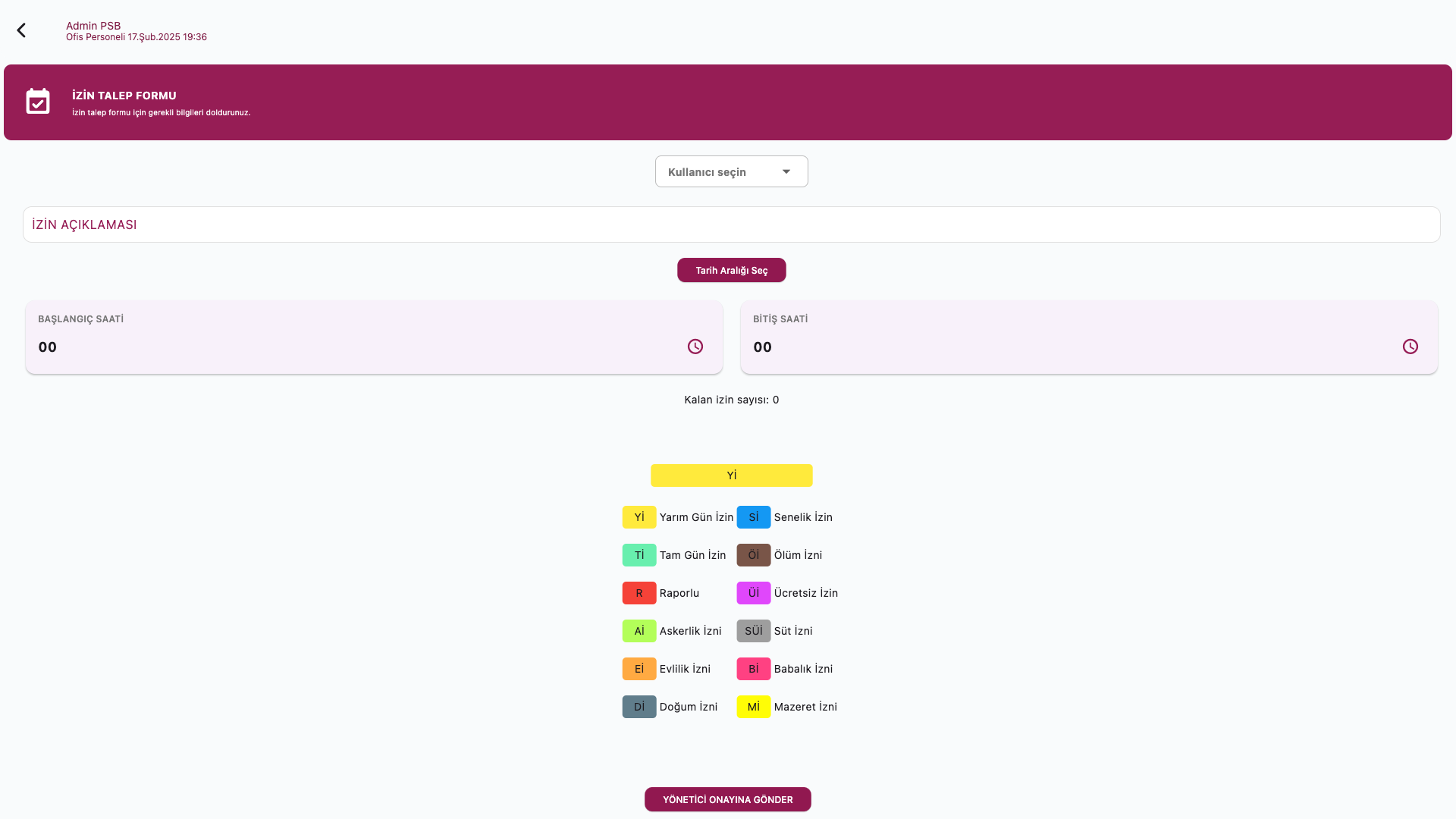Click into the İzin Açıklaması text field

point(731,224)
